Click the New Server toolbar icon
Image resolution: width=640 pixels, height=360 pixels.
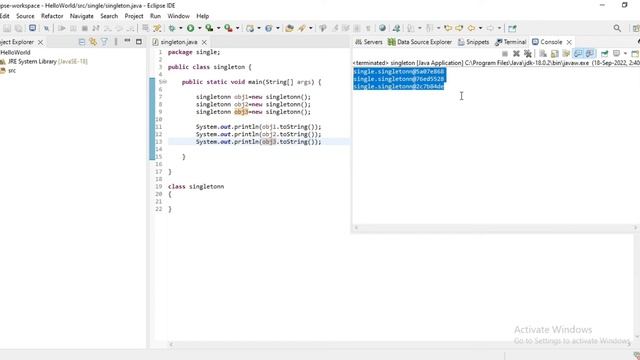click(250, 28)
